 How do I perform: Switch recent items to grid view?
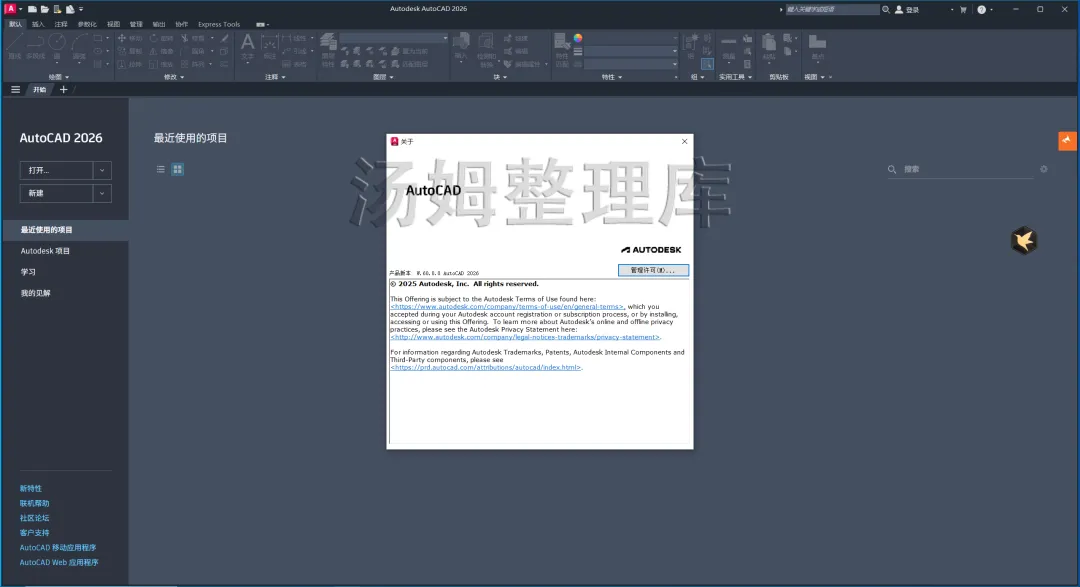tap(178, 169)
